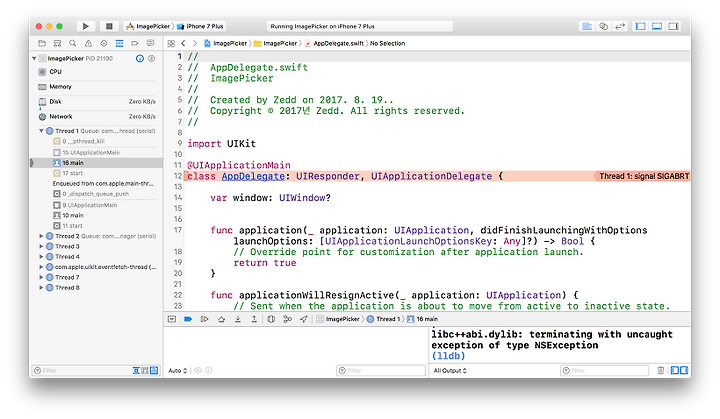This screenshot has width=720, height=419.
Task: Open the Find navigator magnifier icon
Action: coord(73,43)
